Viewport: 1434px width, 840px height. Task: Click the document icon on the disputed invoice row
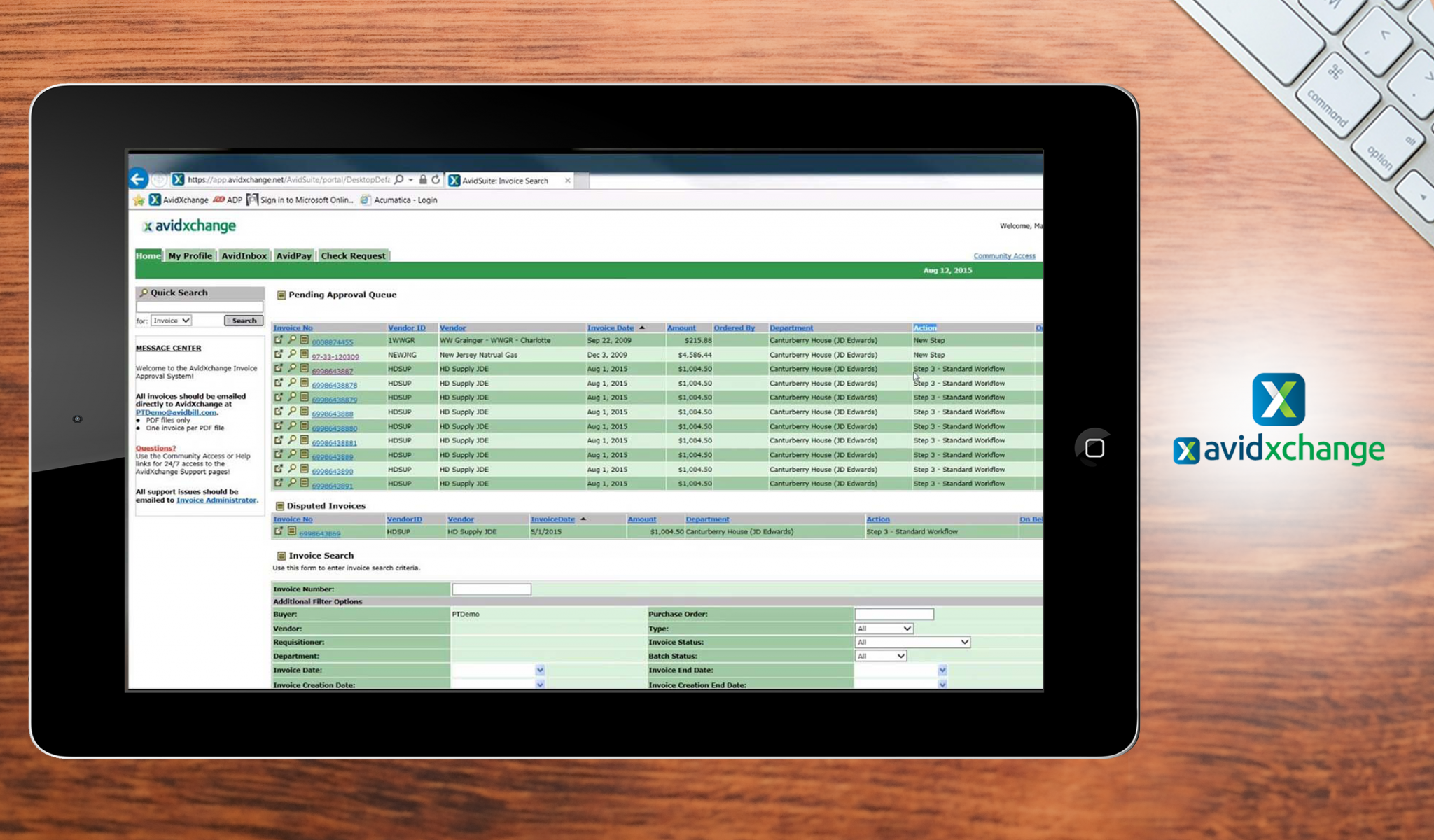pos(291,531)
